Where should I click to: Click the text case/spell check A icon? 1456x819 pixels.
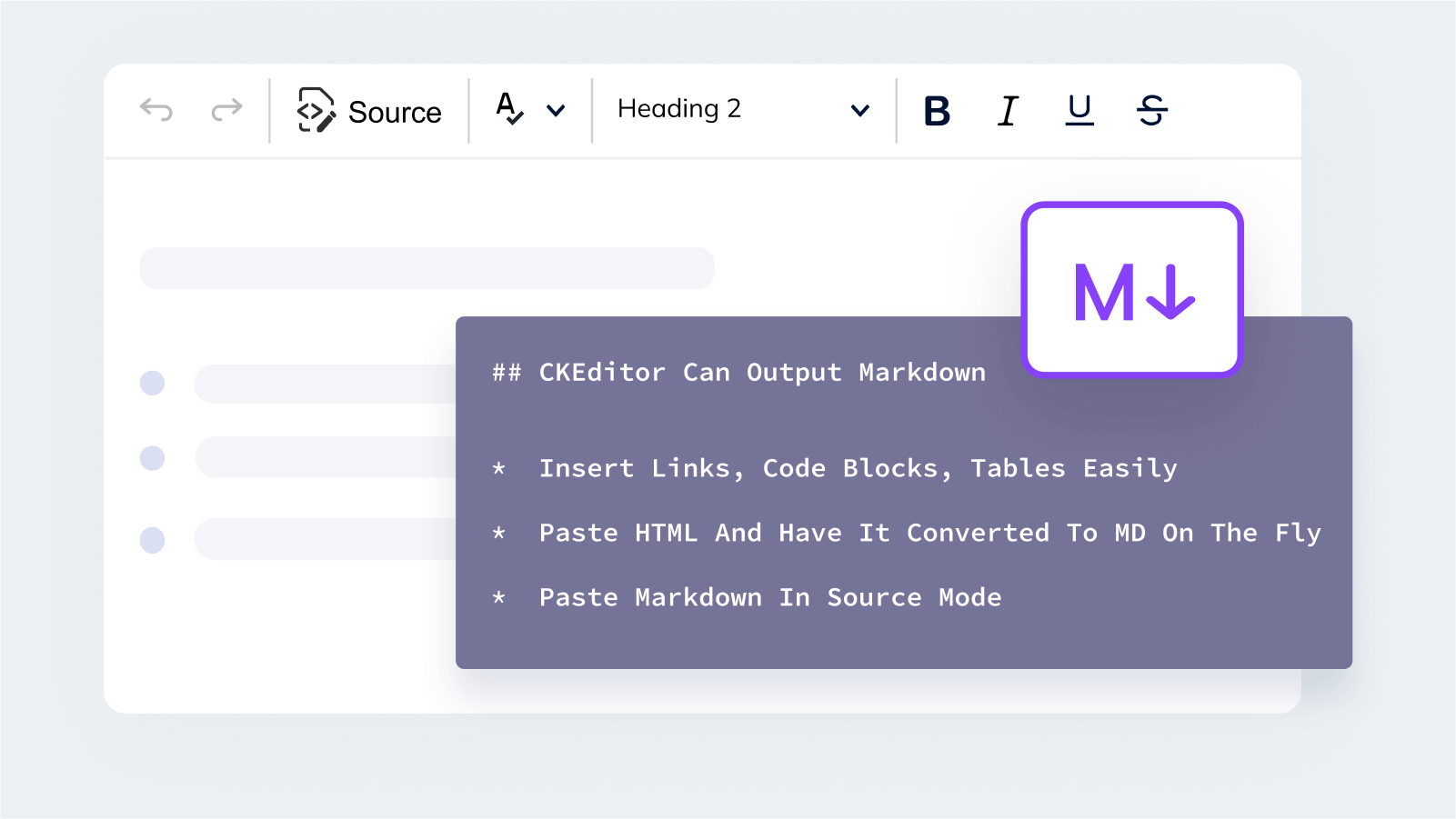pos(509,108)
